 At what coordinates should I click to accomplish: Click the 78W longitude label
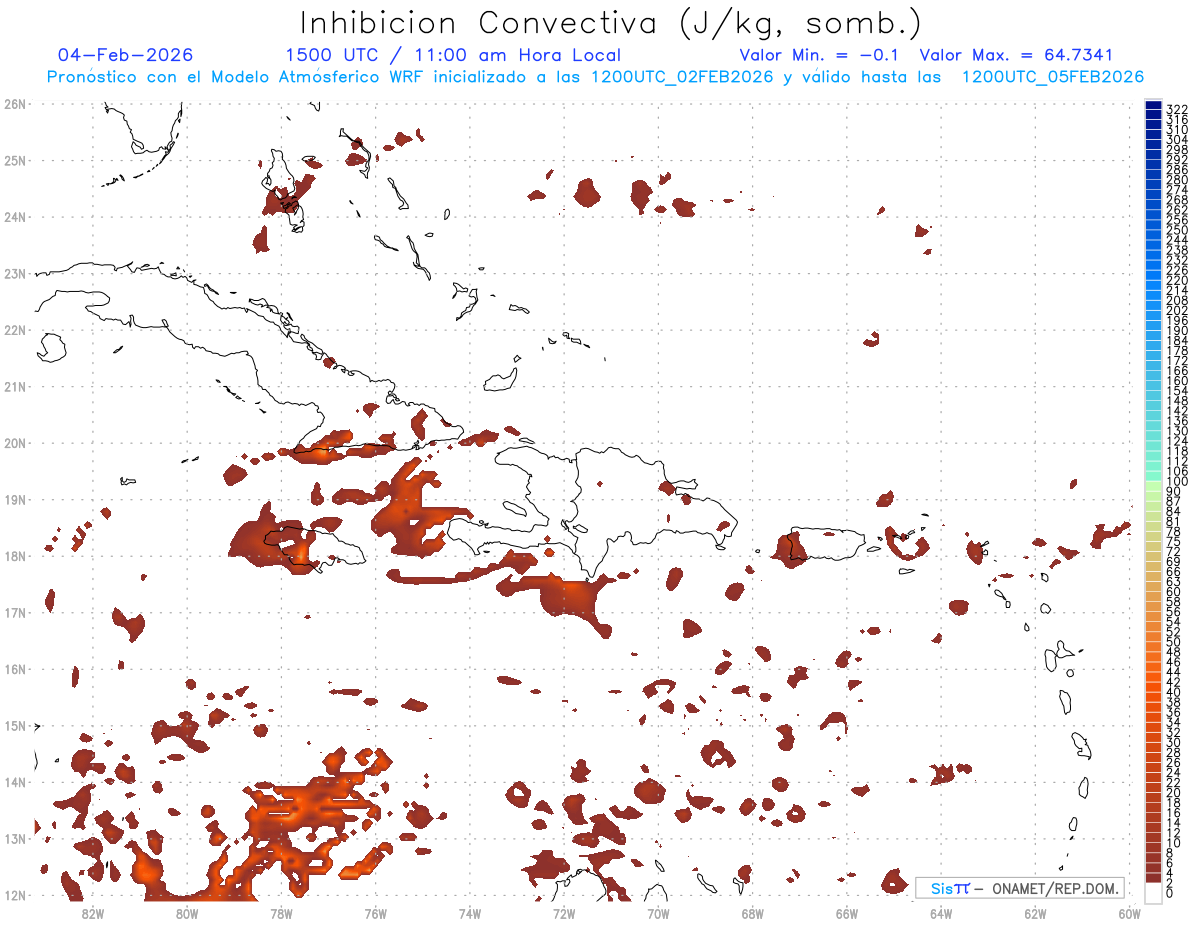pos(281,913)
